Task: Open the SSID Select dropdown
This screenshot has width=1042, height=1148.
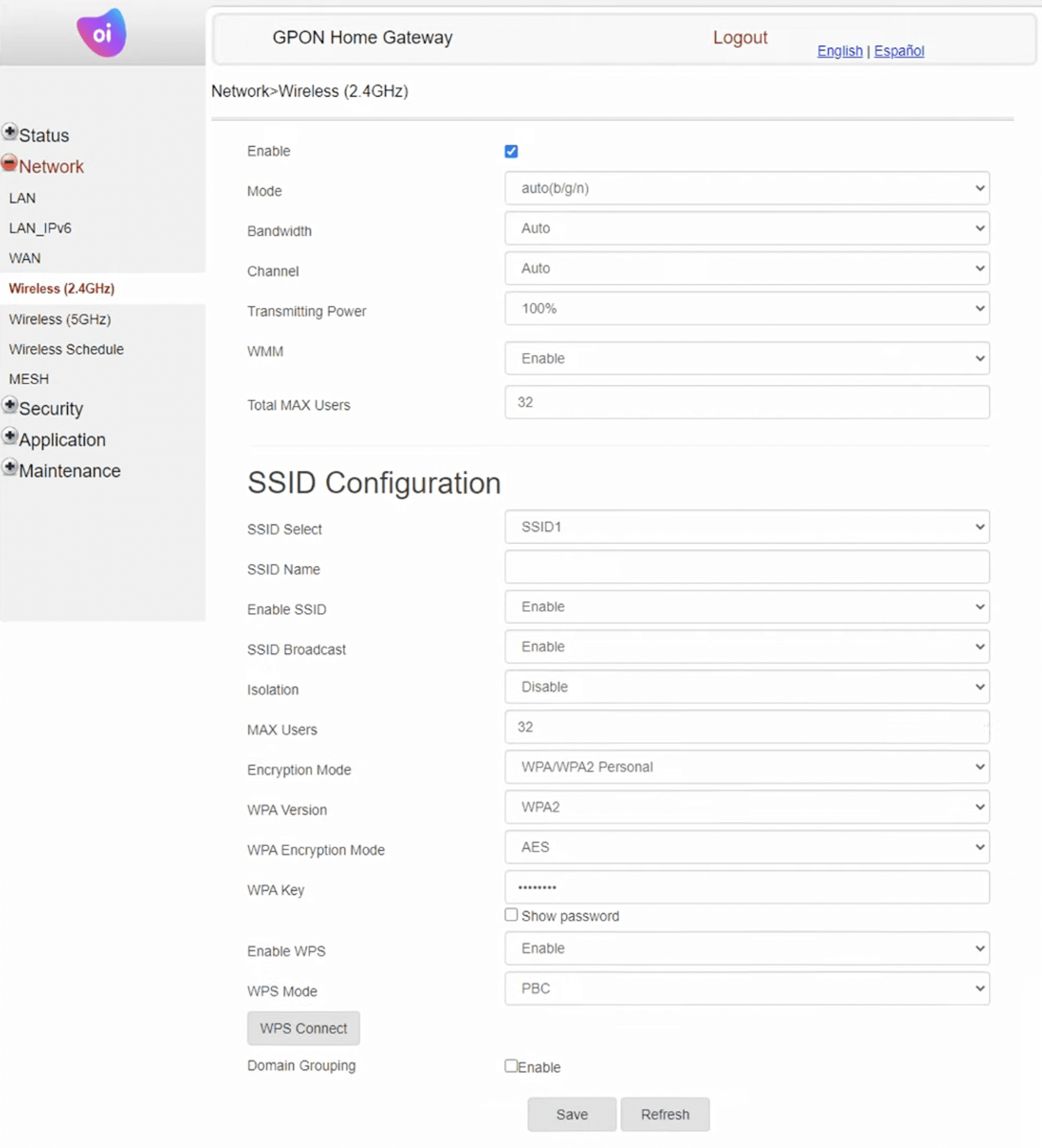Action: (x=747, y=527)
